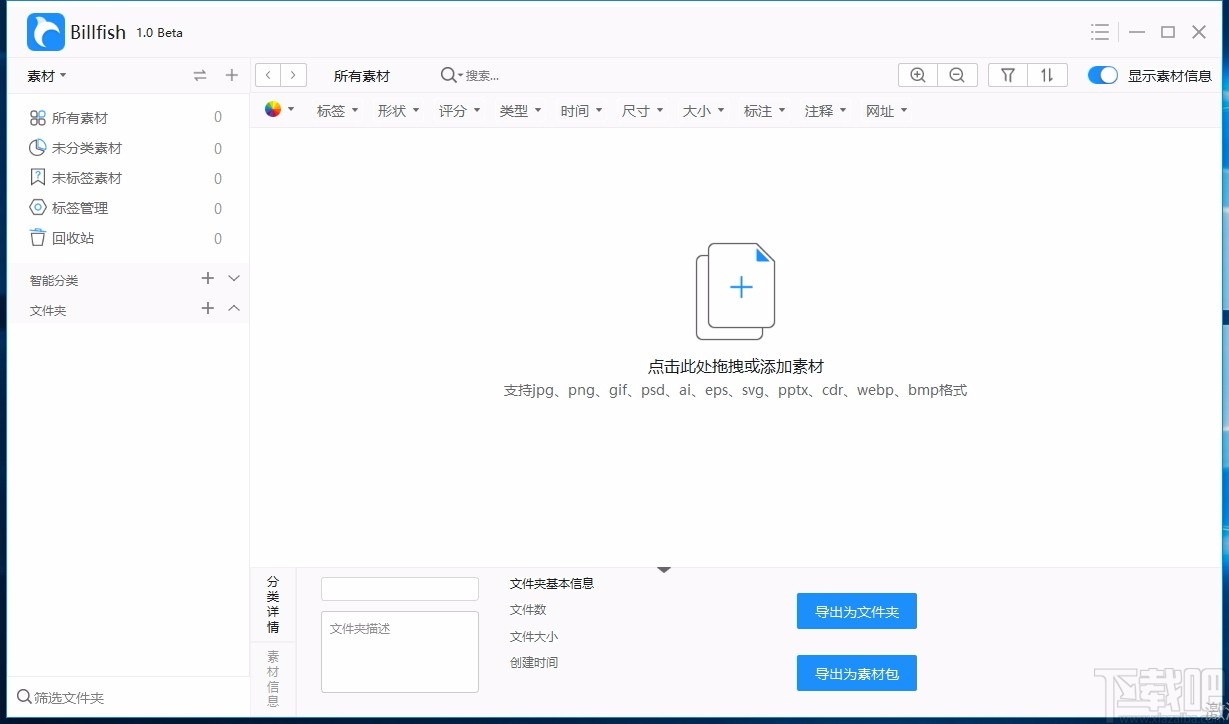Click the 导出为文件夹 button
This screenshot has height=724, width=1229.
tap(856, 611)
